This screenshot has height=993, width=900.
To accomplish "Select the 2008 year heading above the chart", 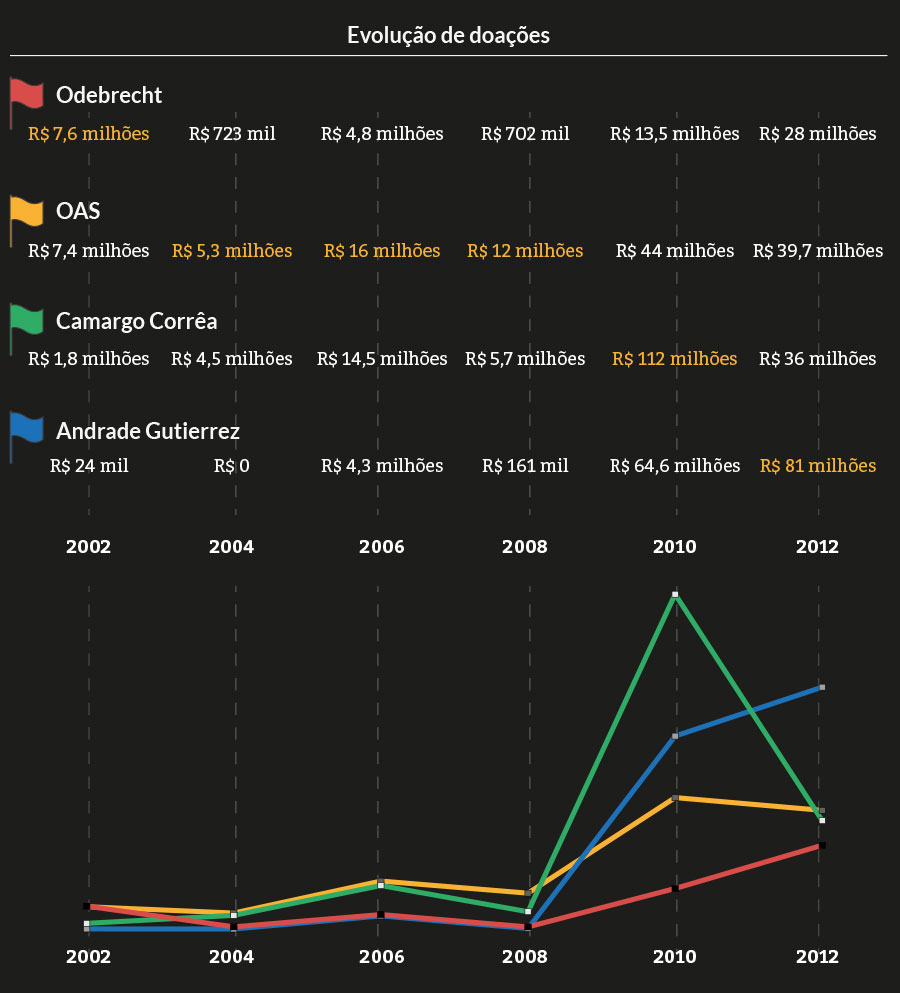I will click(x=525, y=547).
